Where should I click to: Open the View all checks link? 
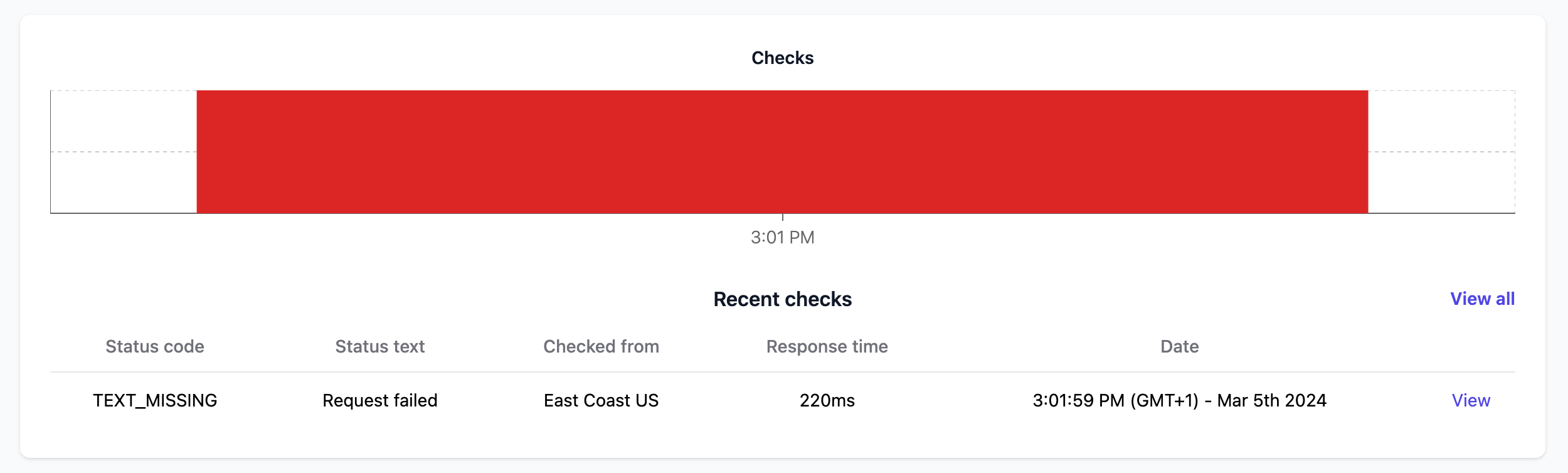pyautogui.click(x=1482, y=299)
